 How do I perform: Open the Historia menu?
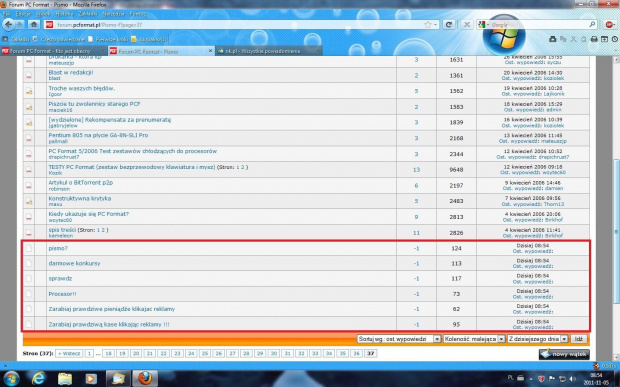(64, 13)
